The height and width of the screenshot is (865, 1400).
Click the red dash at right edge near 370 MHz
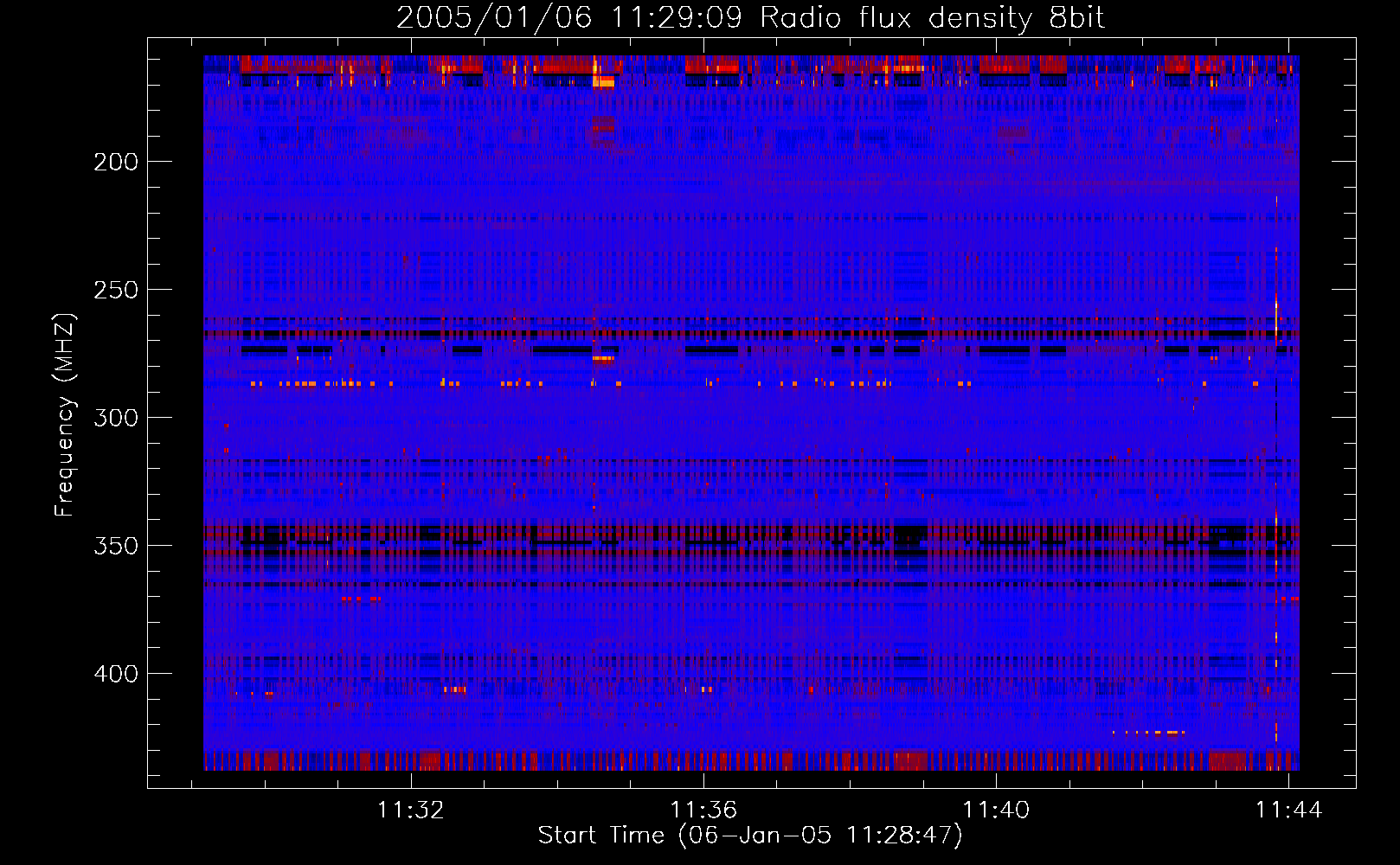(x=1290, y=598)
